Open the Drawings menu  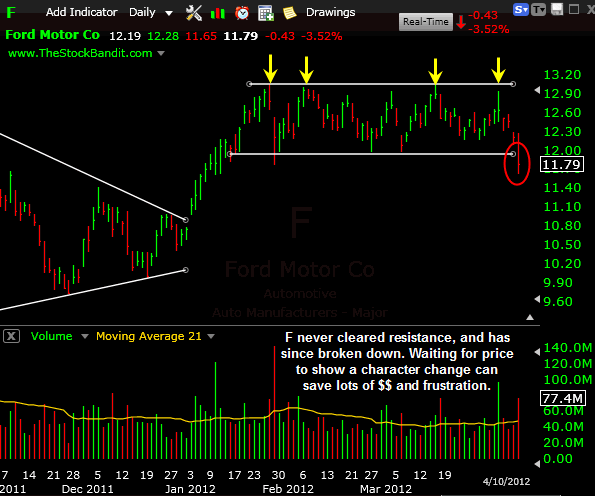[331, 13]
